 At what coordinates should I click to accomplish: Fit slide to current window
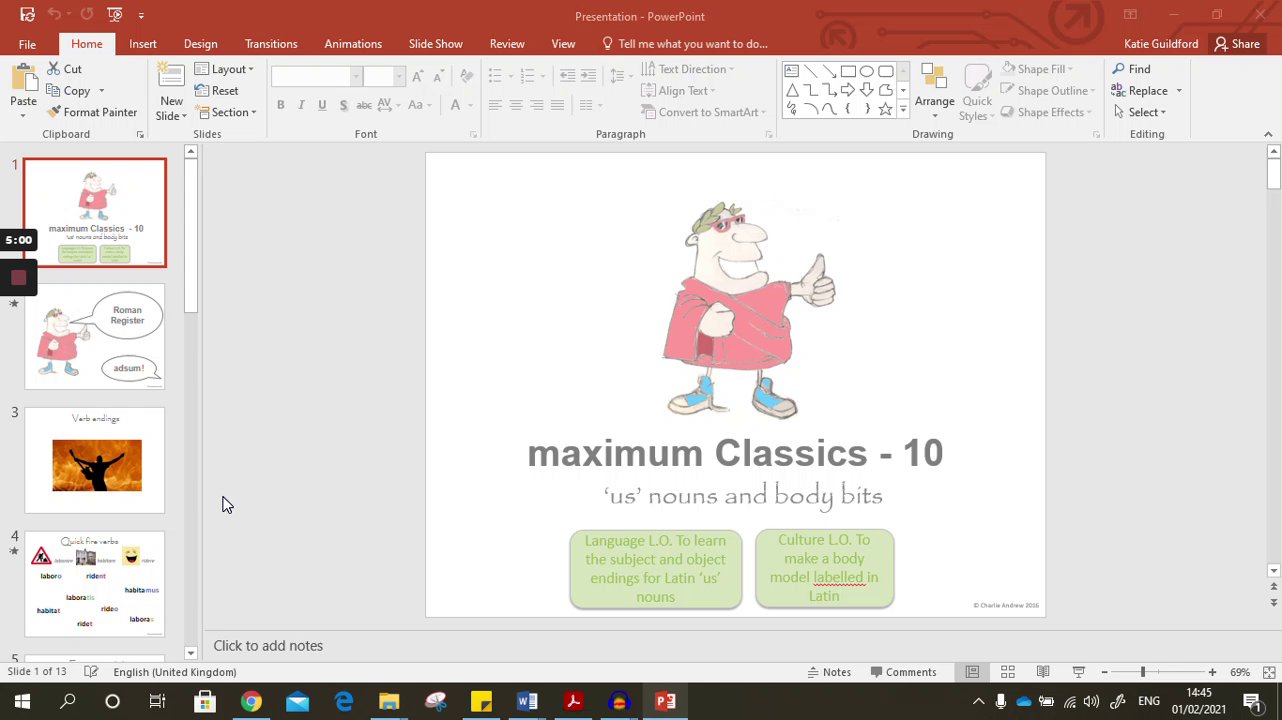pos(1268,672)
